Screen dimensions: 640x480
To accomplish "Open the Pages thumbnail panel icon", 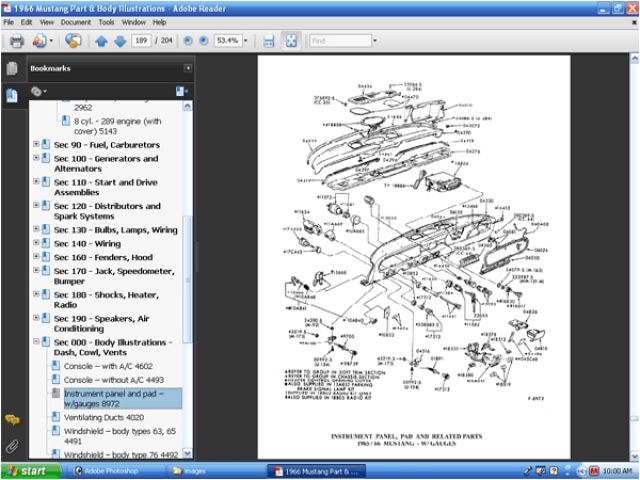I will (x=12, y=69).
